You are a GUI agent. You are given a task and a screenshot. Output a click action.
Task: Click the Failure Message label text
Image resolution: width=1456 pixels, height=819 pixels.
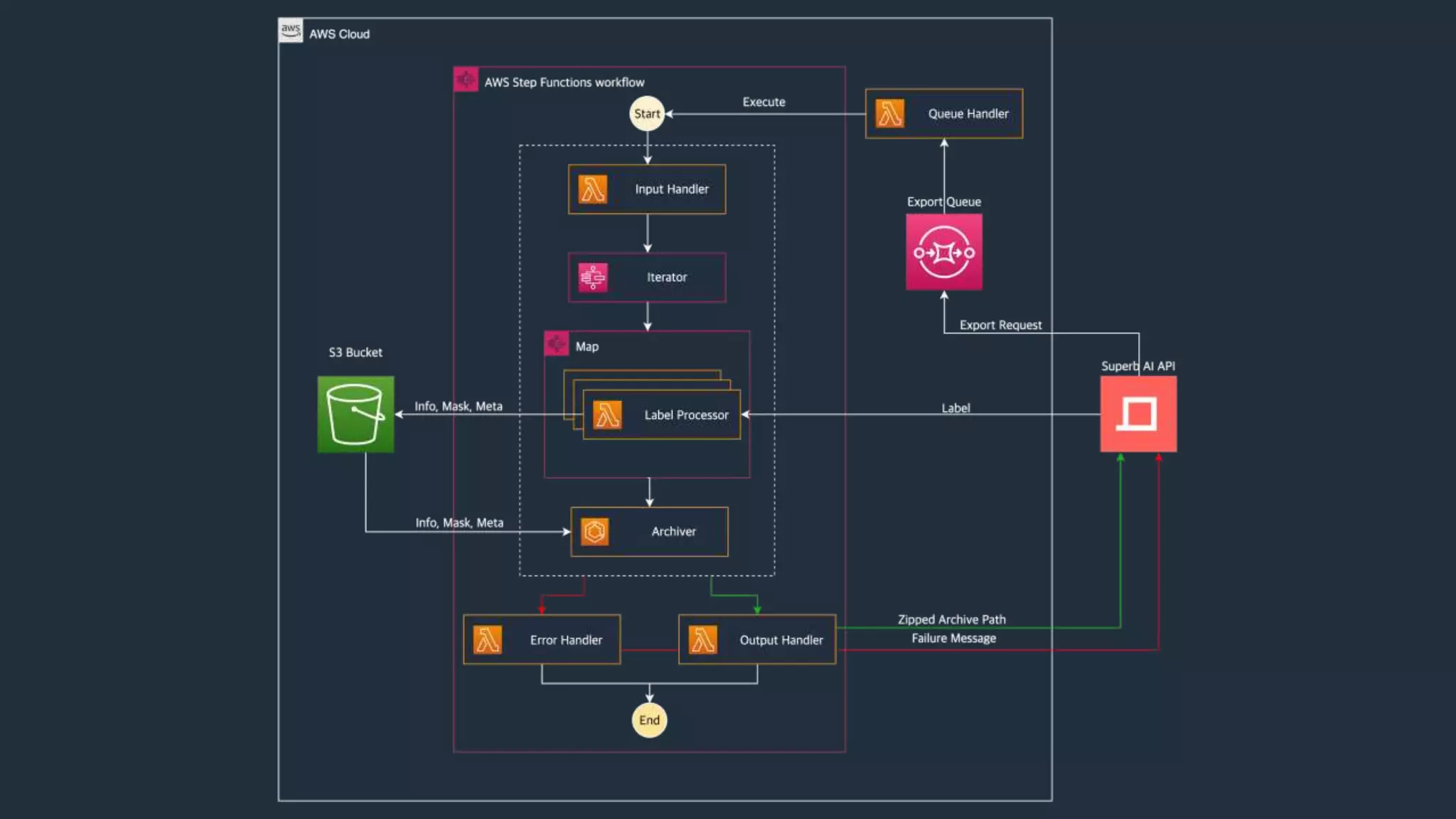953,638
